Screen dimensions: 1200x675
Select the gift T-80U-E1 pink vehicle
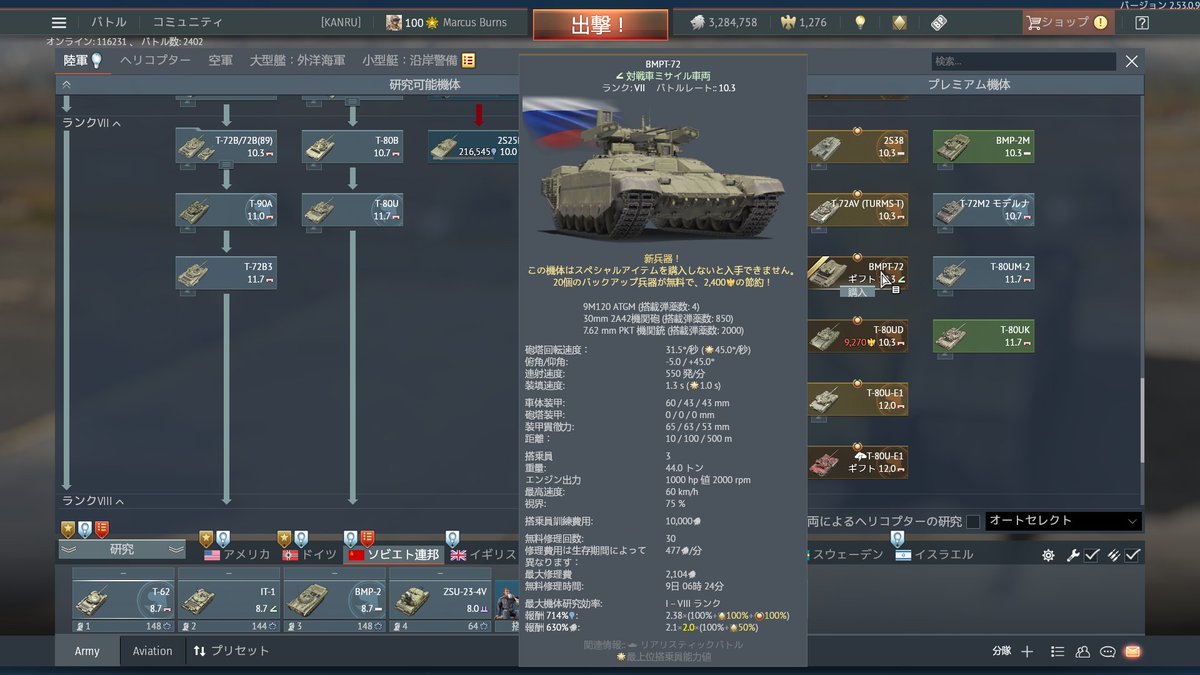858,461
